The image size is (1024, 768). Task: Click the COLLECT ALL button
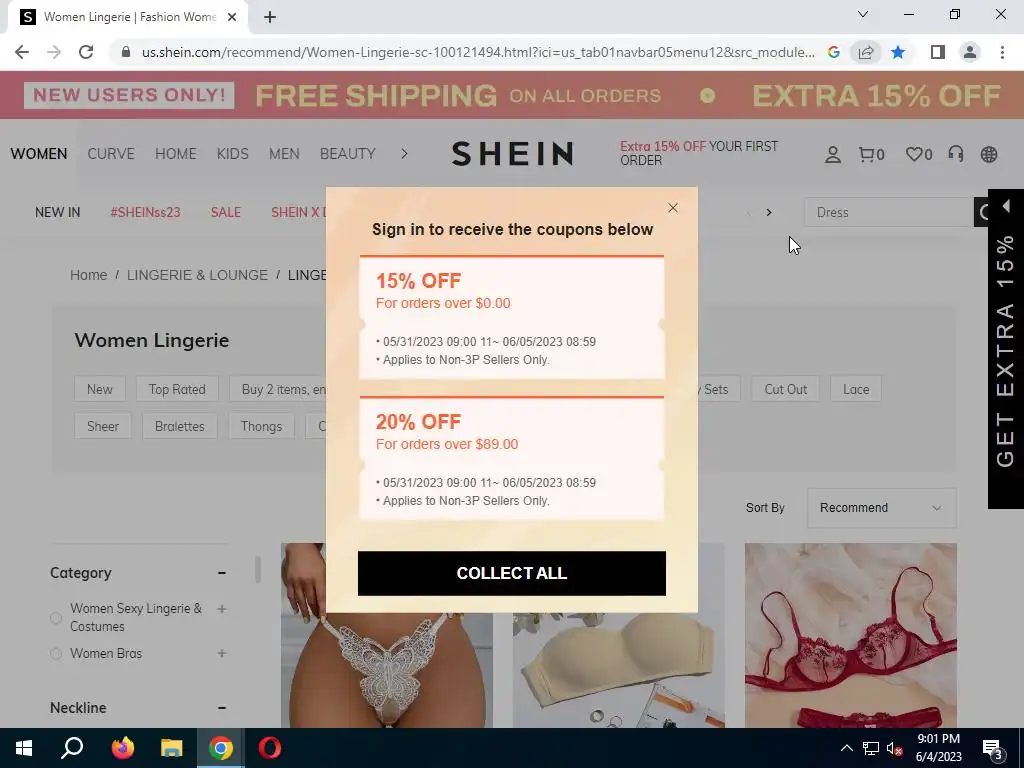tap(512, 573)
